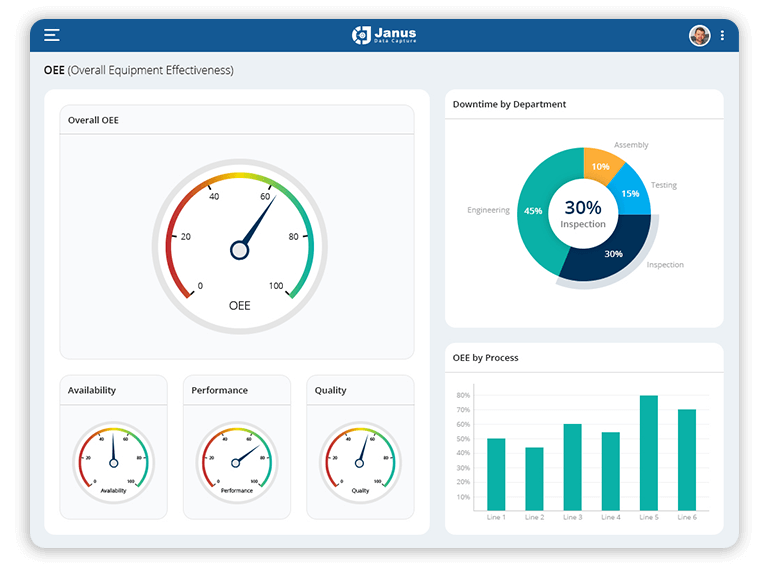The width and height of the screenshot is (768, 566).
Task: Click the OEE by Process panel title
Action: click(x=485, y=358)
